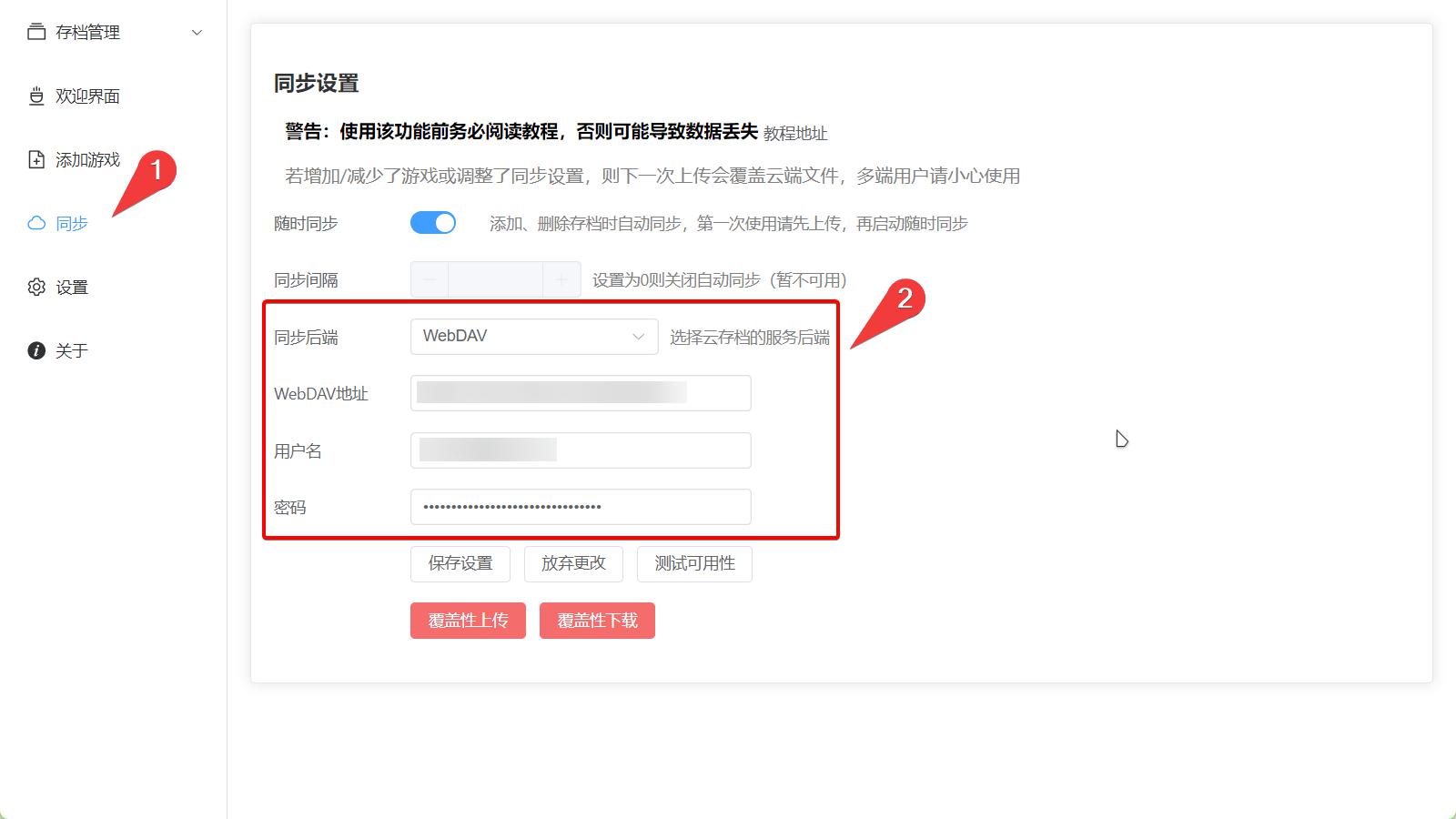The height and width of the screenshot is (819, 1456).
Task: Click the minus icon on 同步间隔 stepper
Action: coord(428,279)
